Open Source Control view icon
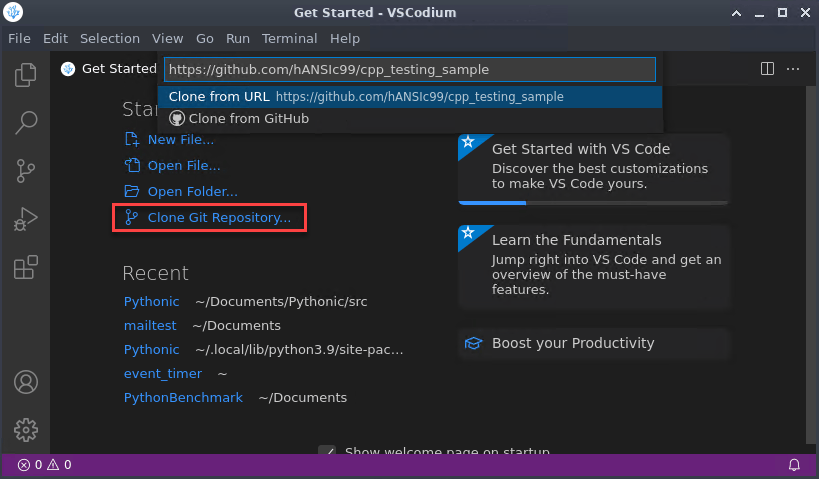This screenshot has width=819, height=479. pyautogui.click(x=26, y=171)
